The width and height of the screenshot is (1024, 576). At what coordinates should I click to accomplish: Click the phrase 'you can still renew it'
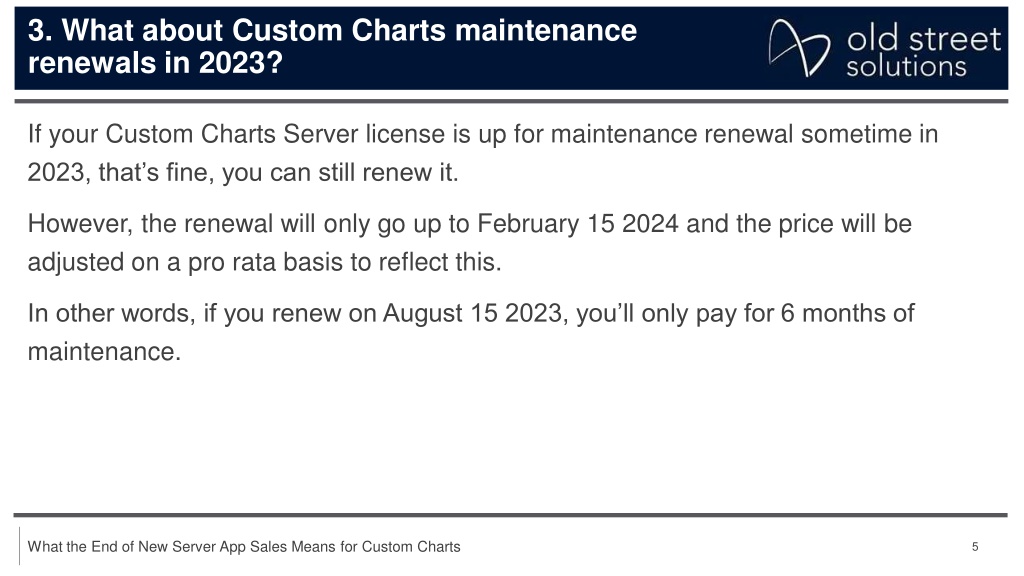[x=340, y=172]
